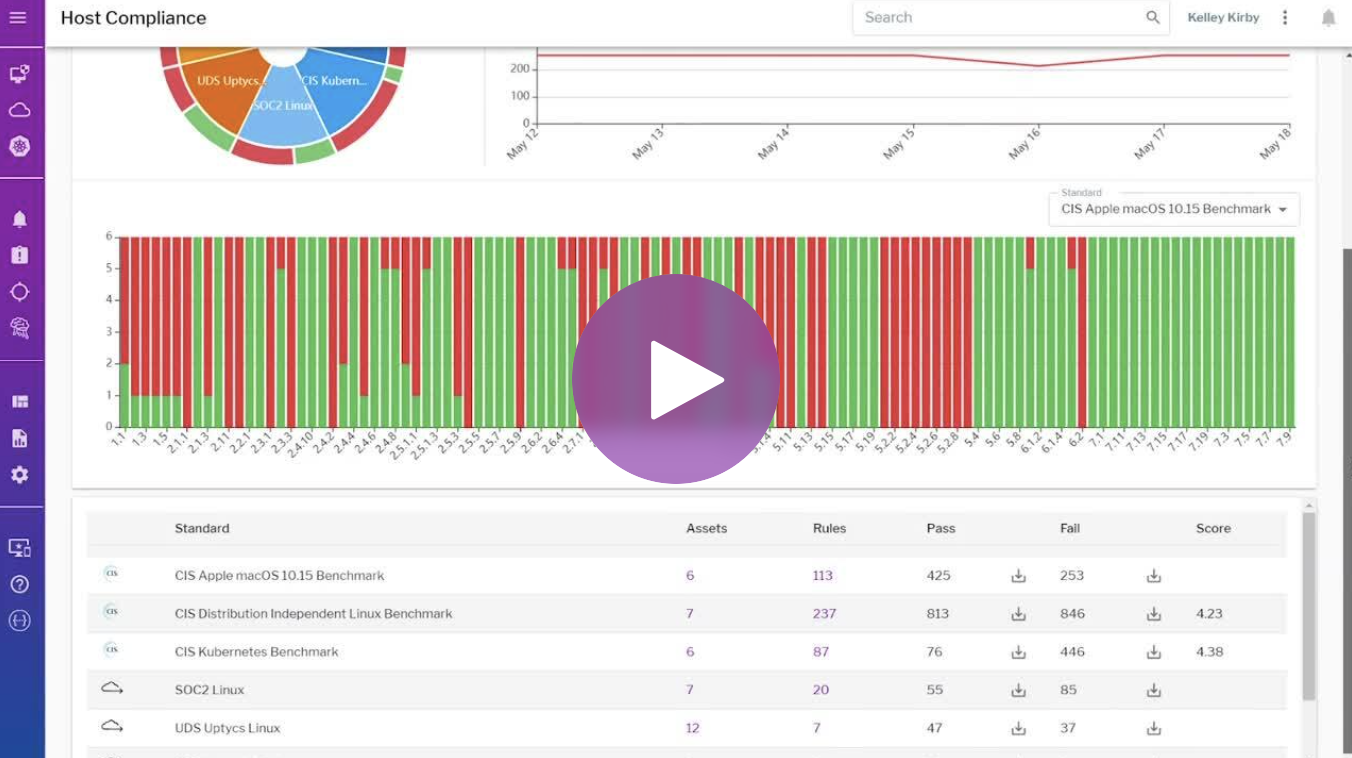The width and height of the screenshot is (1352, 758).
Task: Click the Host Compliance page title
Action: coord(133,18)
